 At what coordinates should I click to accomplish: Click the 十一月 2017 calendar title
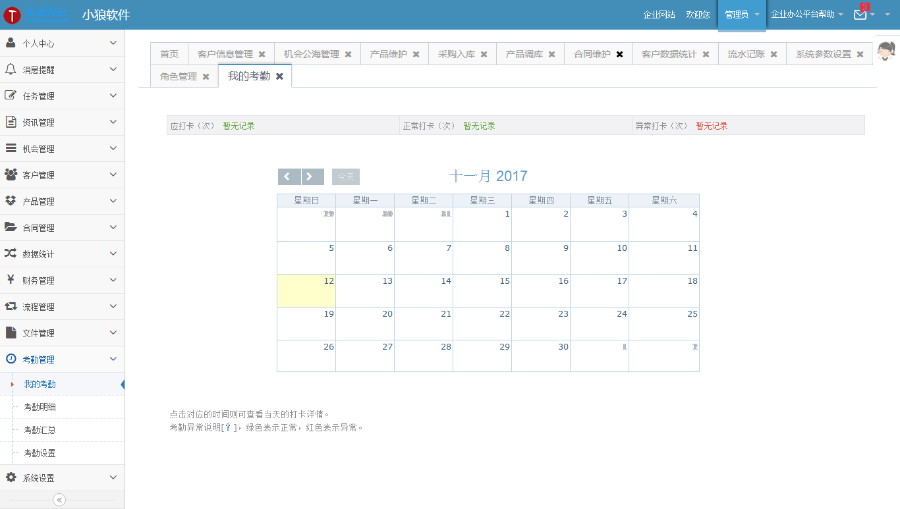point(488,176)
